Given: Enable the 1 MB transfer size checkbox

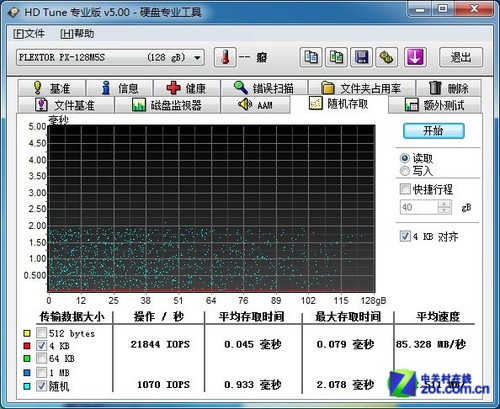Looking at the screenshot, I should pos(42,372).
